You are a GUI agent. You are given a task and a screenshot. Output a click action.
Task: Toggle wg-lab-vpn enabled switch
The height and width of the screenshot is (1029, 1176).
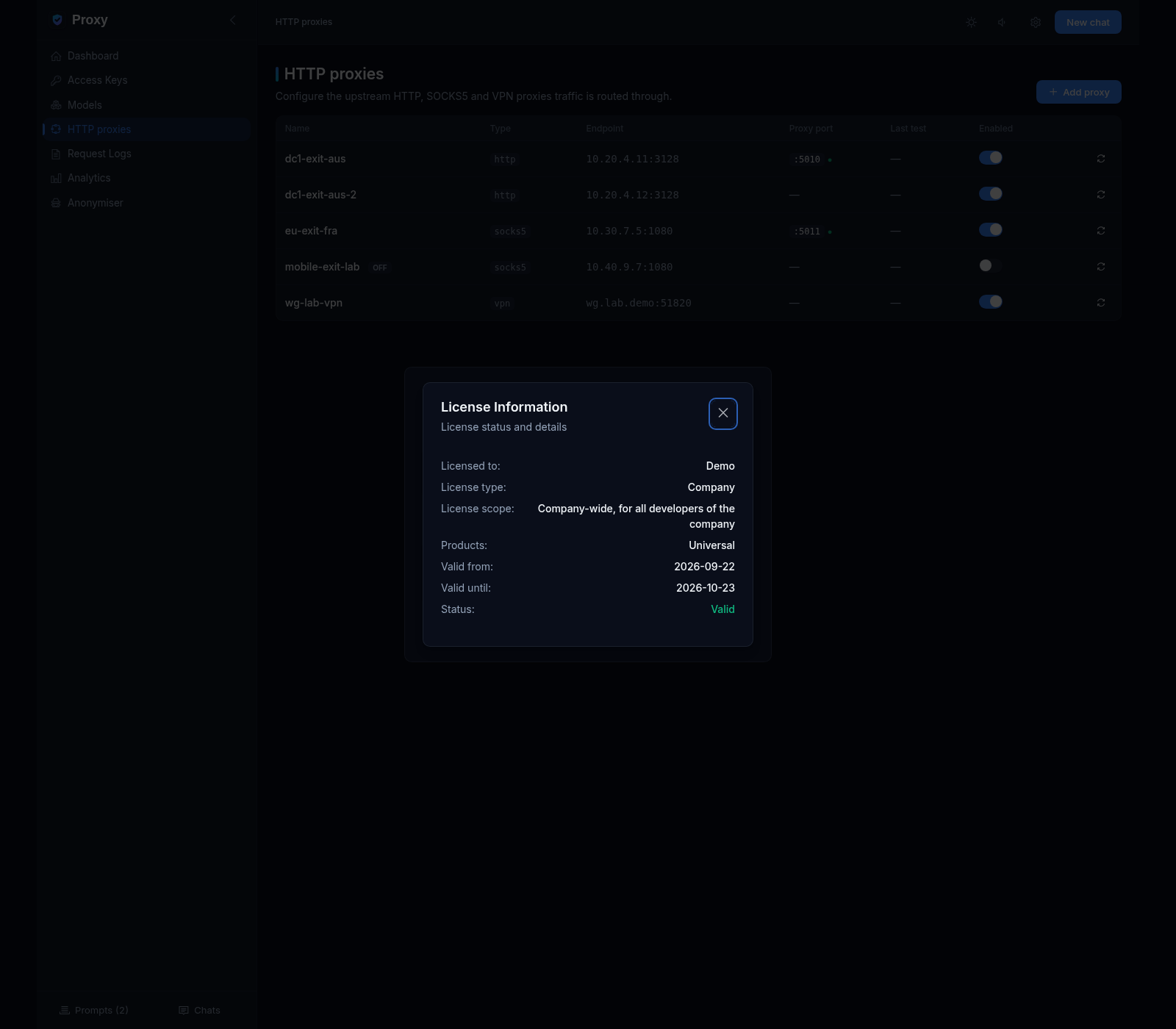coord(990,301)
